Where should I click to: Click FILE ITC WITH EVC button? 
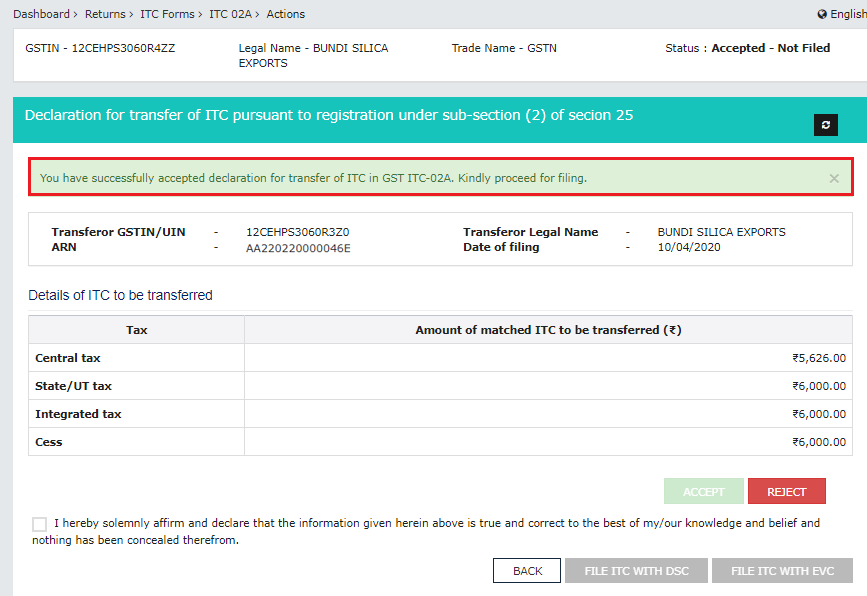782,571
